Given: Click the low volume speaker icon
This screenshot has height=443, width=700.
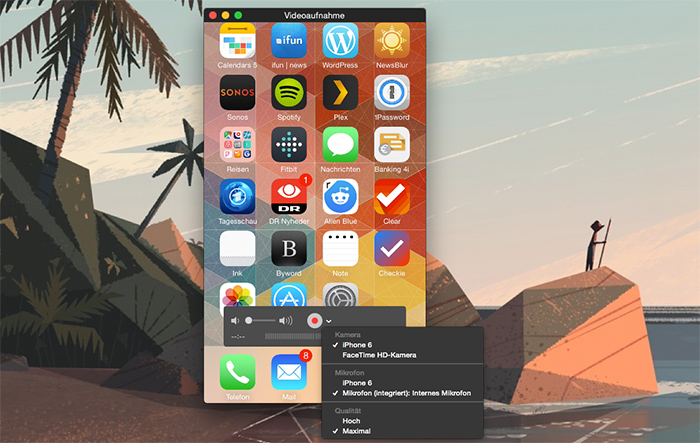Looking at the screenshot, I should [x=235, y=321].
